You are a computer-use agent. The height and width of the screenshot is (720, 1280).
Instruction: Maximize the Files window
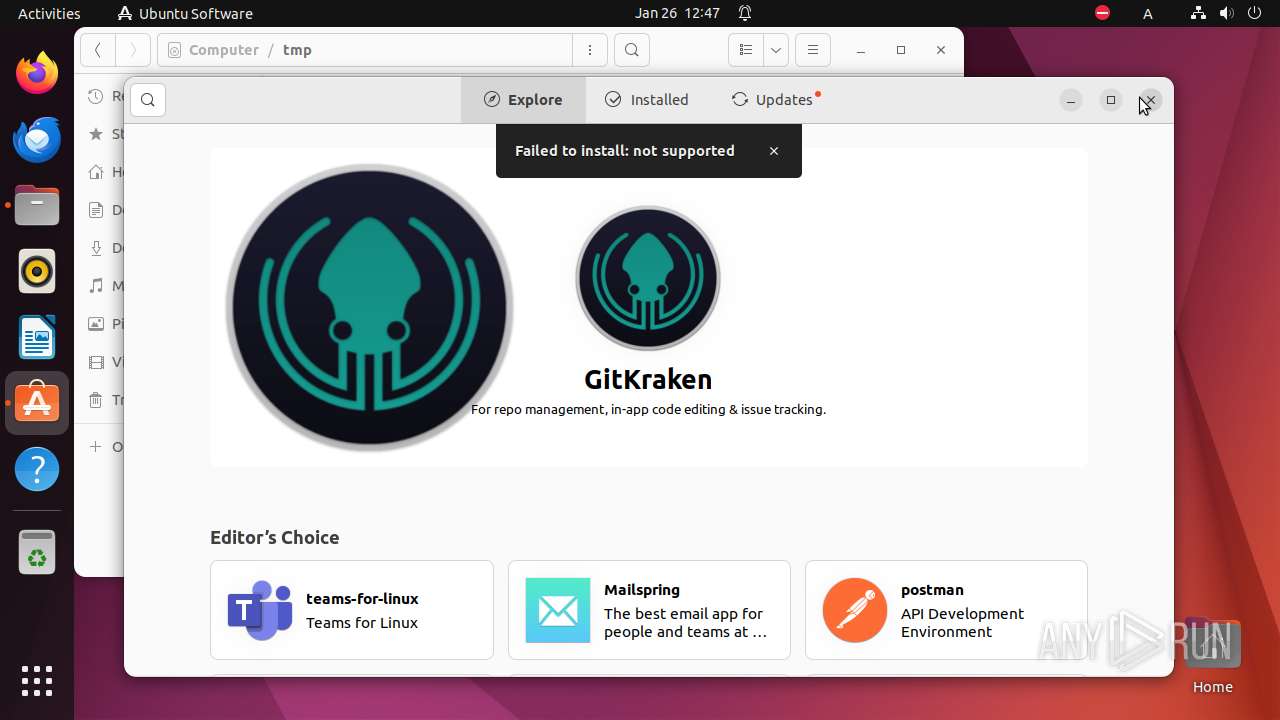[x=901, y=50]
